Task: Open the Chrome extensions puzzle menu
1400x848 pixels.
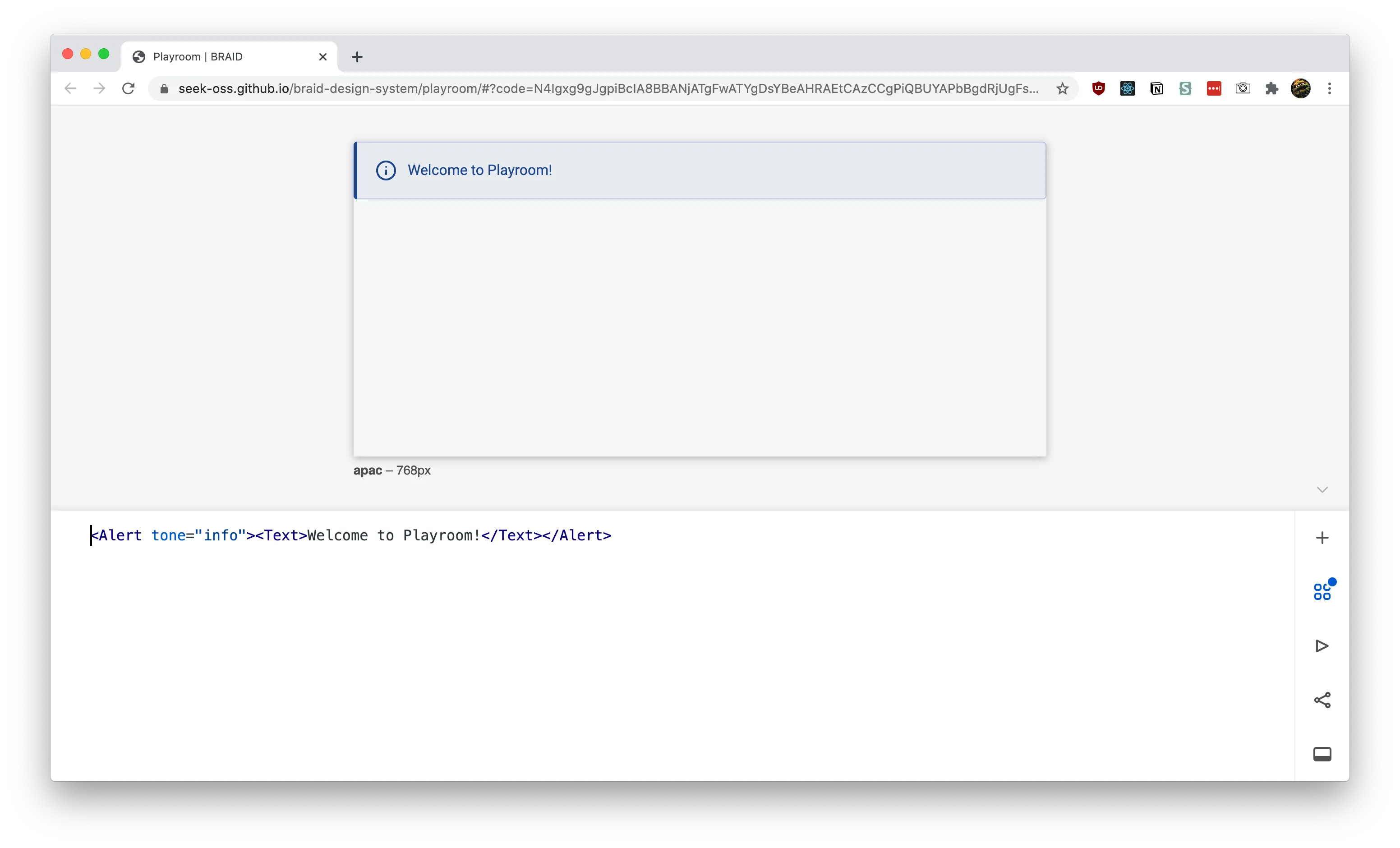Action: coord(1271,89)
